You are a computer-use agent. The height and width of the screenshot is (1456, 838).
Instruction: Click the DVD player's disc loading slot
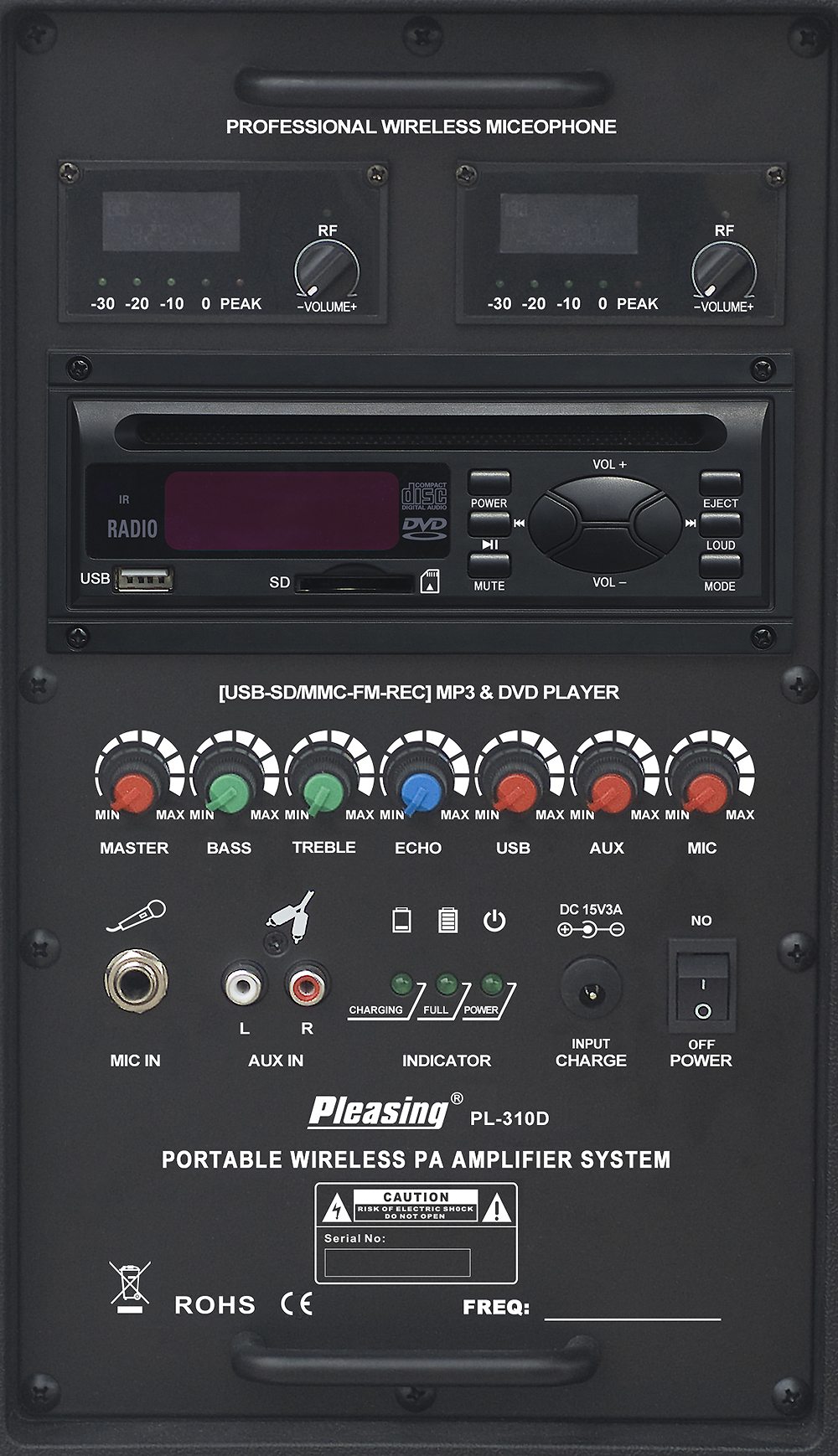coord(421,431)
